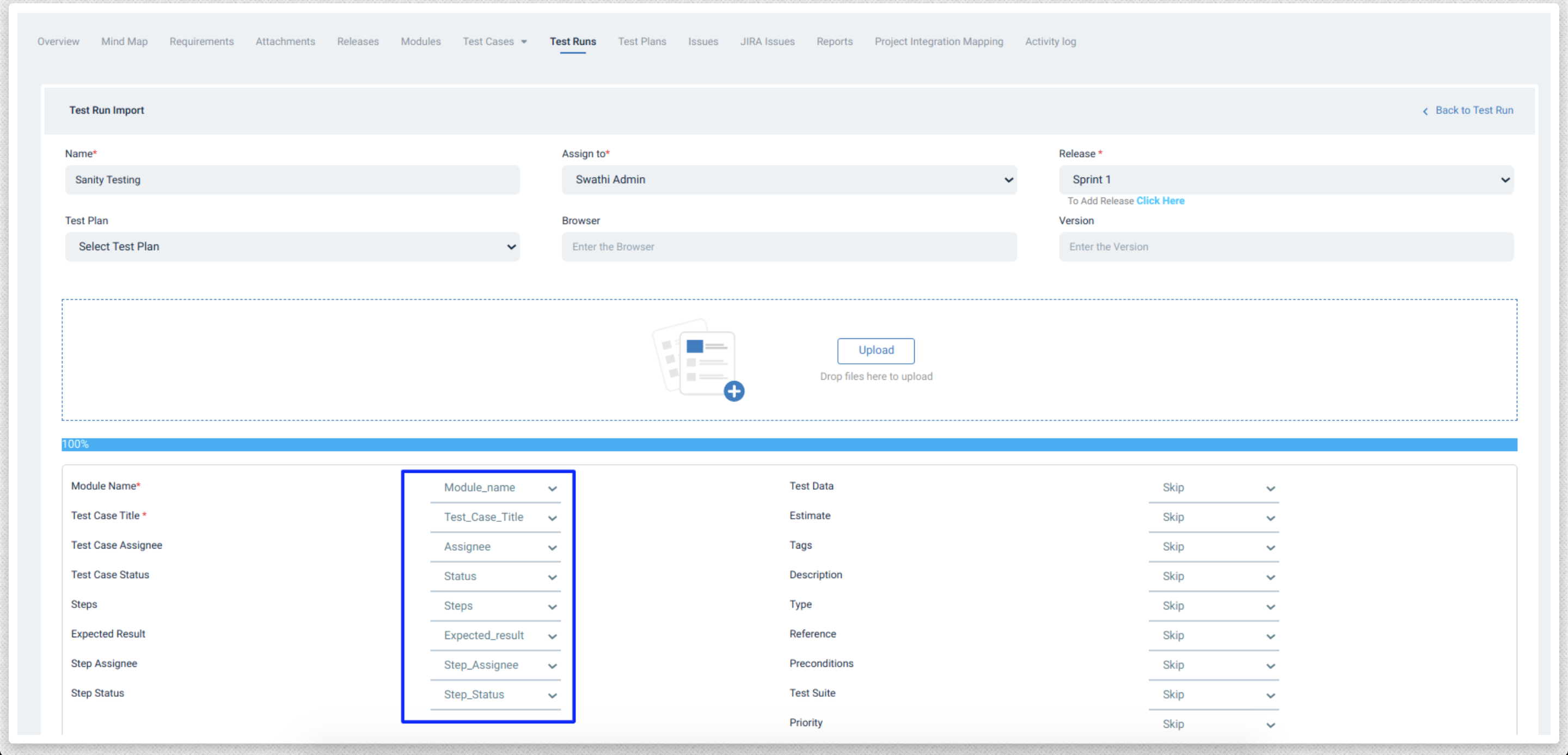Image resolution: width=1568 pixels, height=755 pixels.
Task: Switch to the Mind Map tab
Action: click(124, 41)
